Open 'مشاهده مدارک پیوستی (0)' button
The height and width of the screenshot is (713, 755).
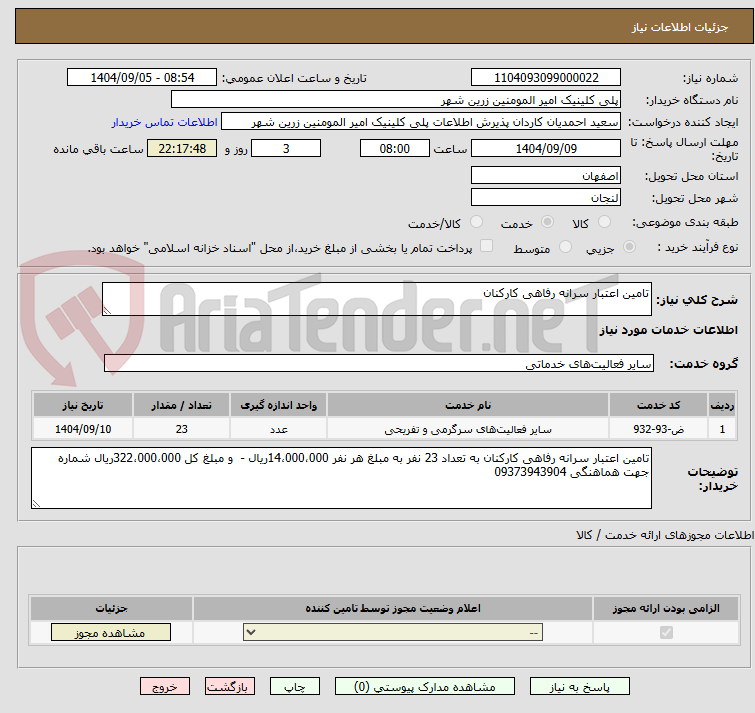click(425, 686)
